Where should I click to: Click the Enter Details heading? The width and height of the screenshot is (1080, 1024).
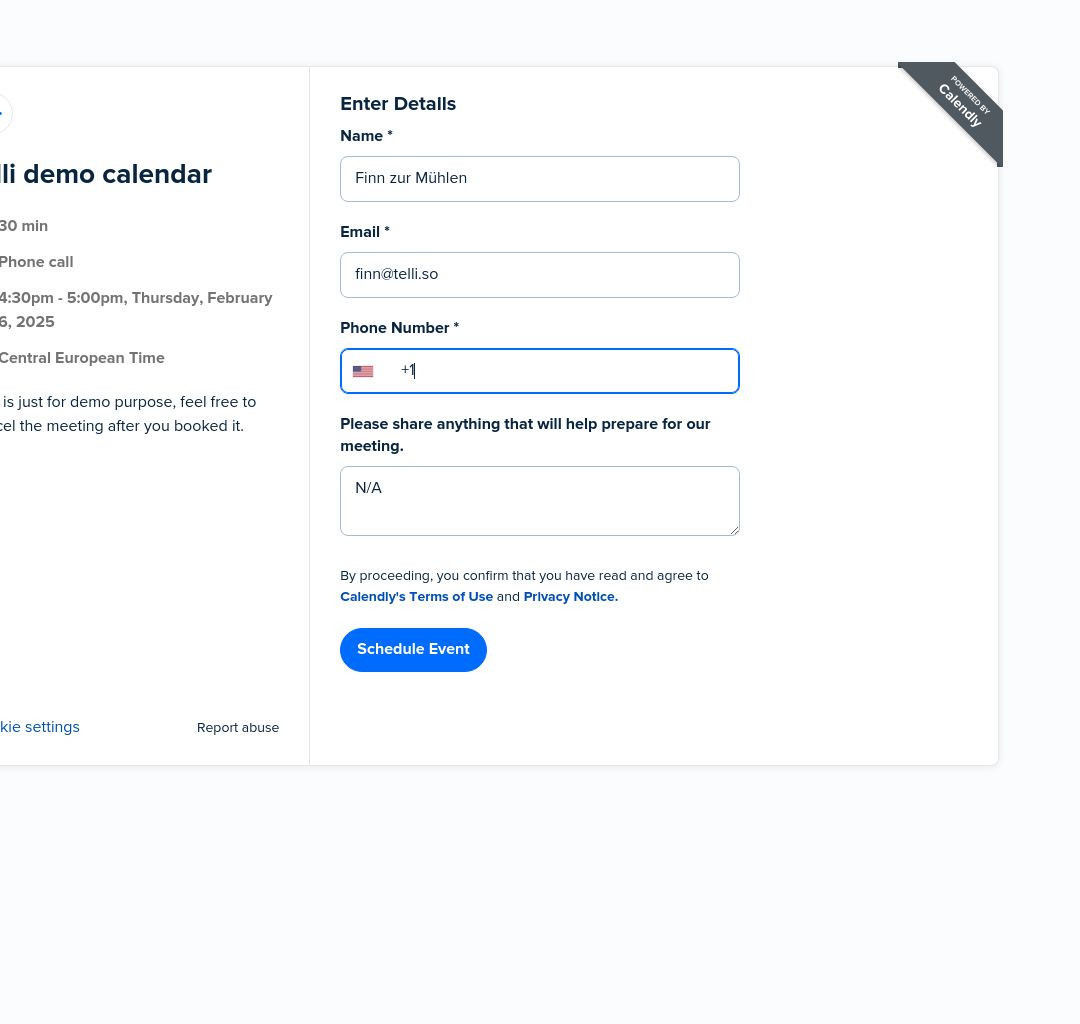[398, 104]
